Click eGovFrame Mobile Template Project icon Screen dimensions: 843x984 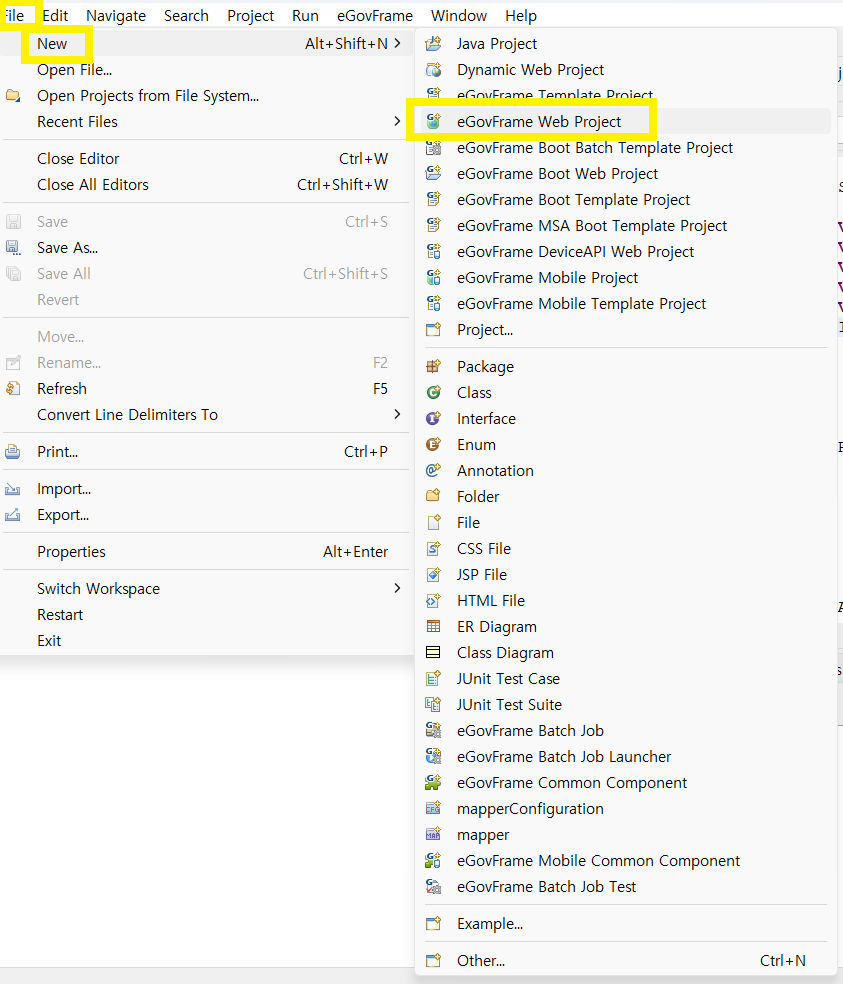click(x=433, y=304)
